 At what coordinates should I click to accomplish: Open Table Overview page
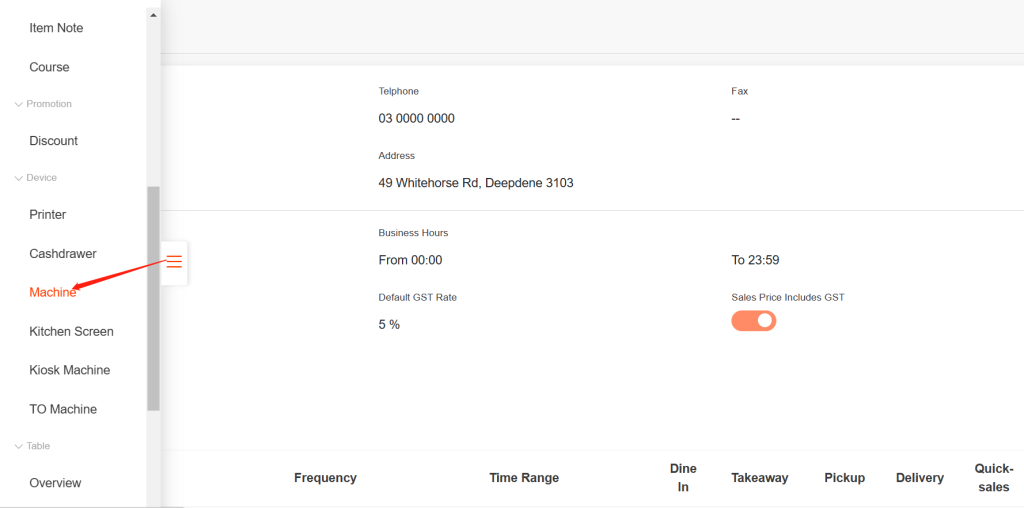pos(55,483)
